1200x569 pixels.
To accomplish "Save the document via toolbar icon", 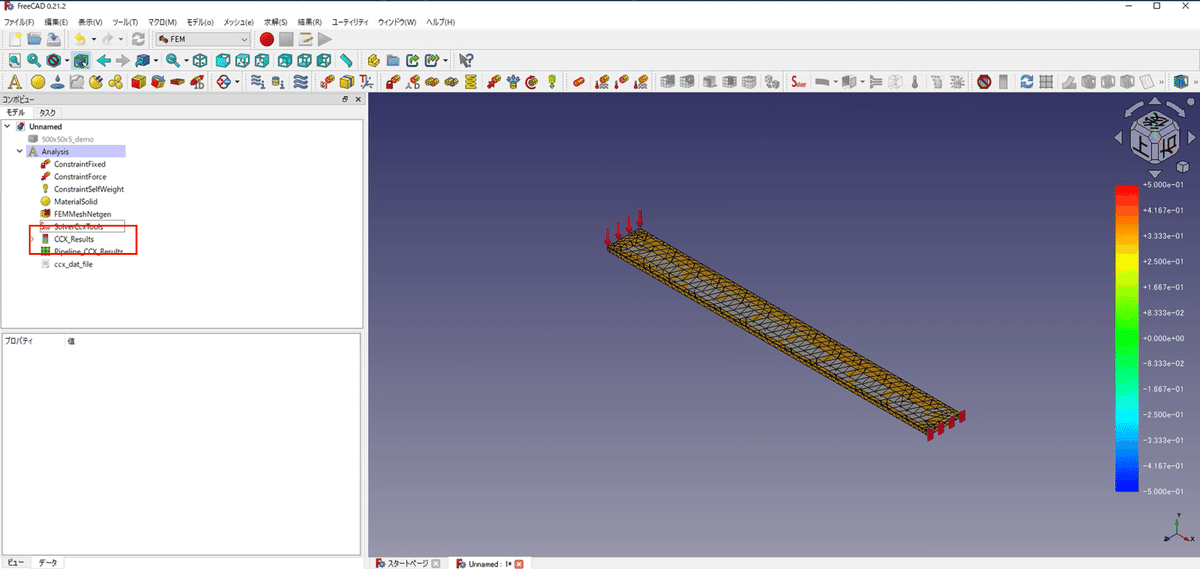I will pos(52,39).
